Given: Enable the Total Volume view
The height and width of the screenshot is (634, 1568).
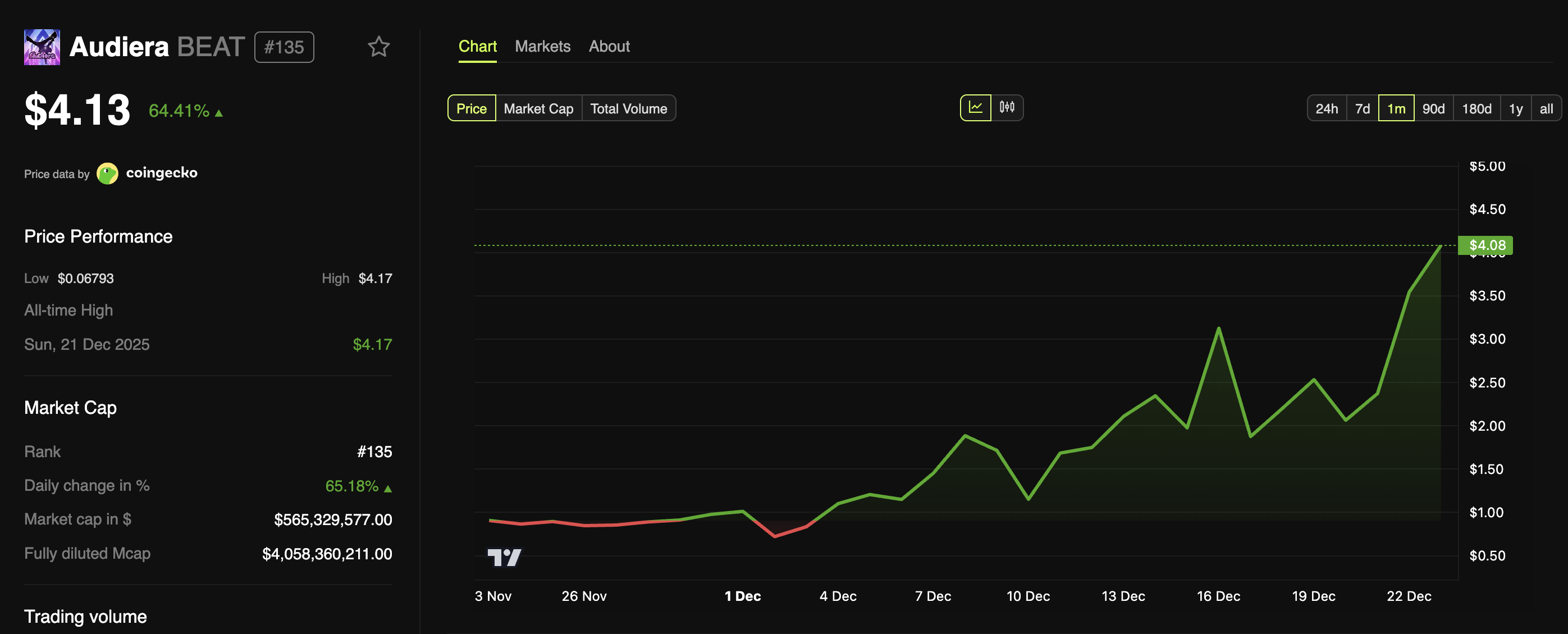Looking at the screenshot, I should pos(628,108).
